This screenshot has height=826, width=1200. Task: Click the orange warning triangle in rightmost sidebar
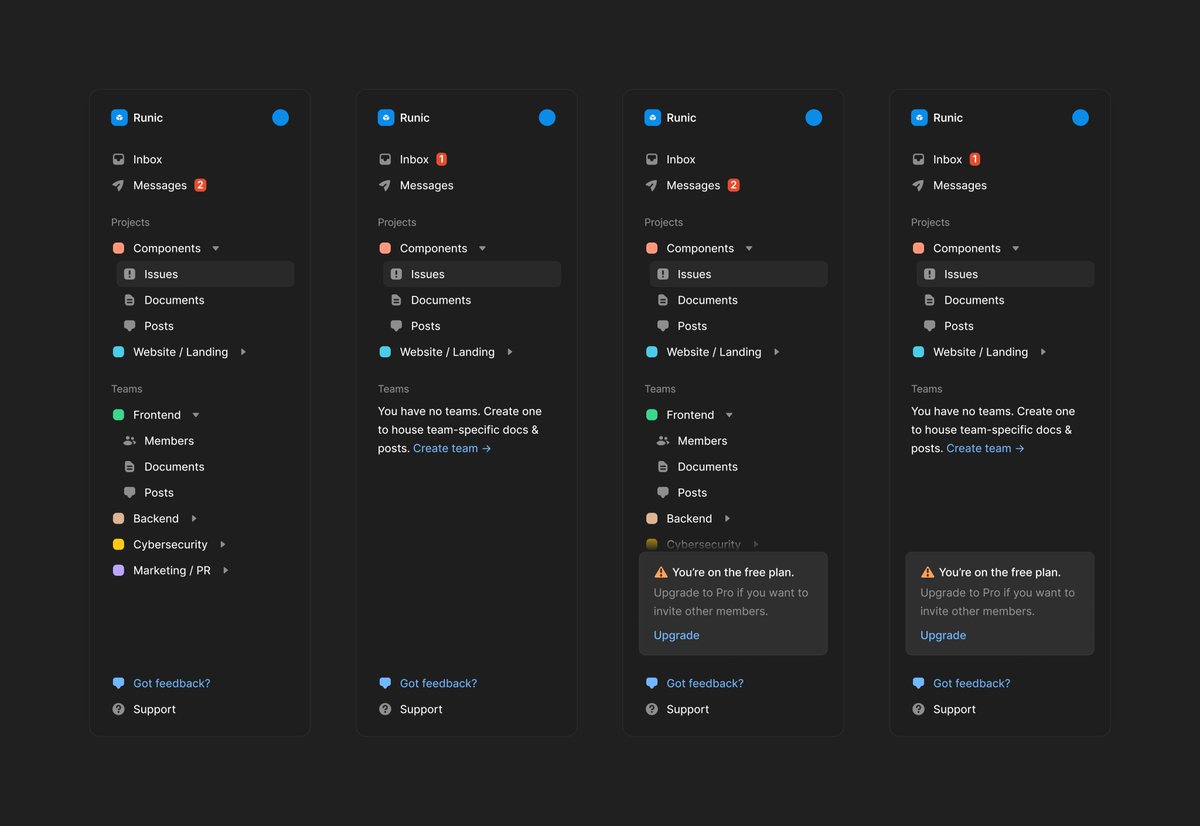[927, 573]
